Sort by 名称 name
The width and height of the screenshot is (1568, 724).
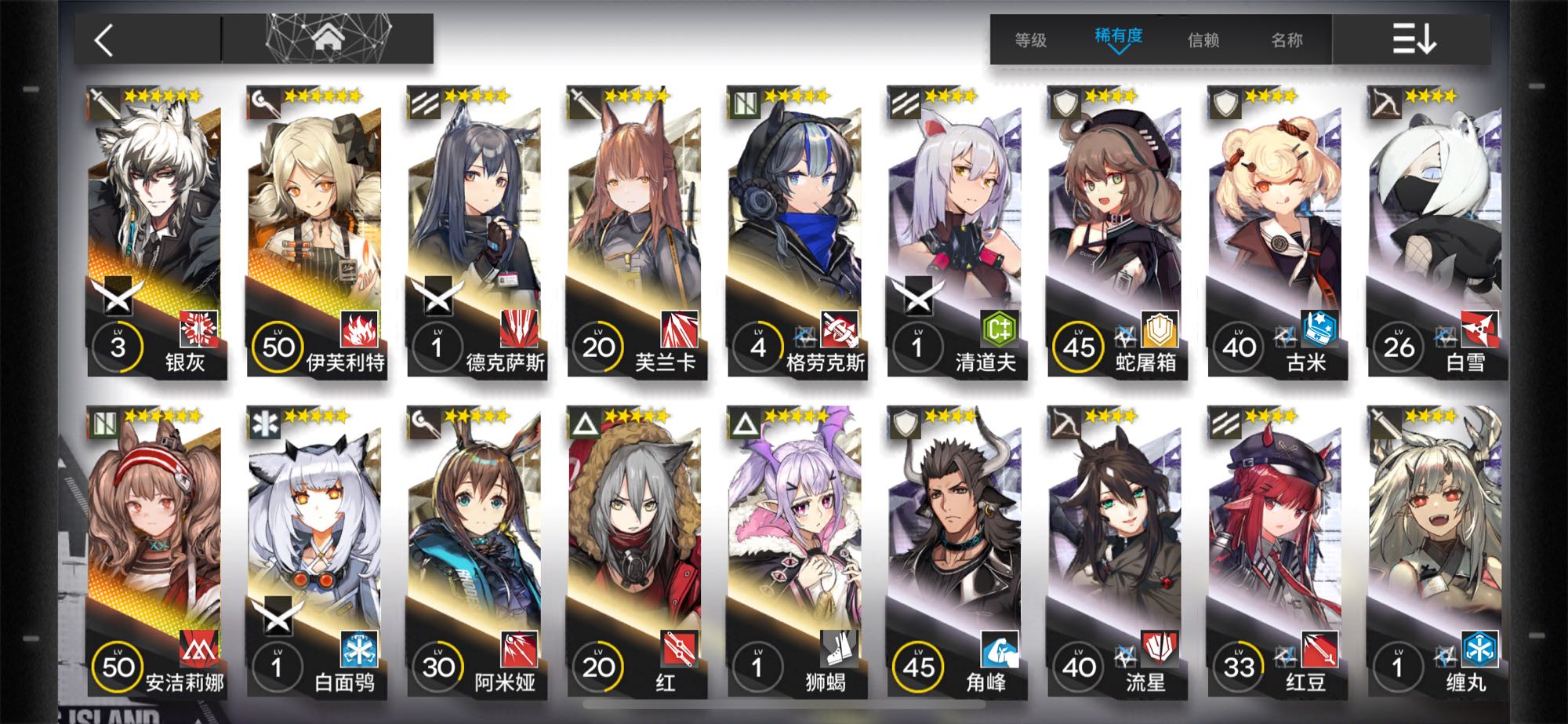tap(1287, 40)
